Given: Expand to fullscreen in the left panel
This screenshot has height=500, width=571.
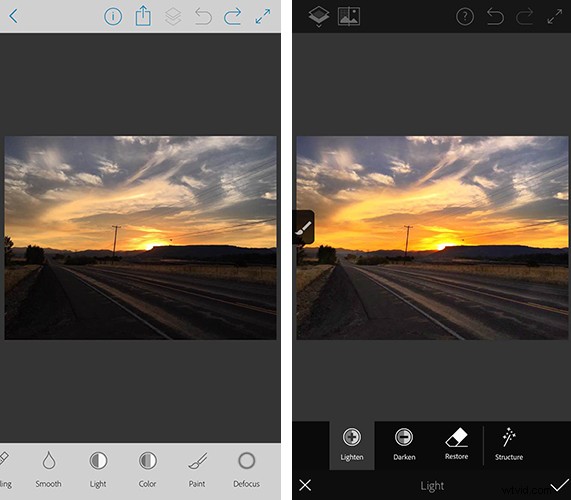Looking at the screenshot, I should coord(263,16).
